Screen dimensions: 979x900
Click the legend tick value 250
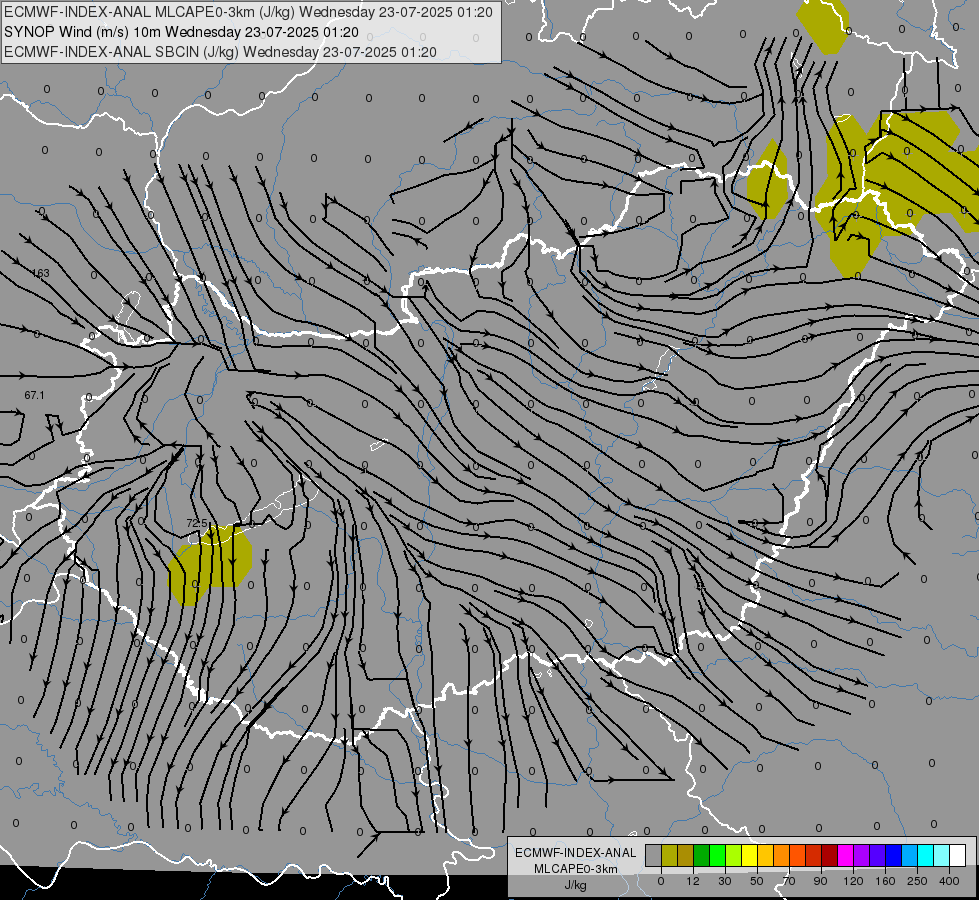[917, 881]
